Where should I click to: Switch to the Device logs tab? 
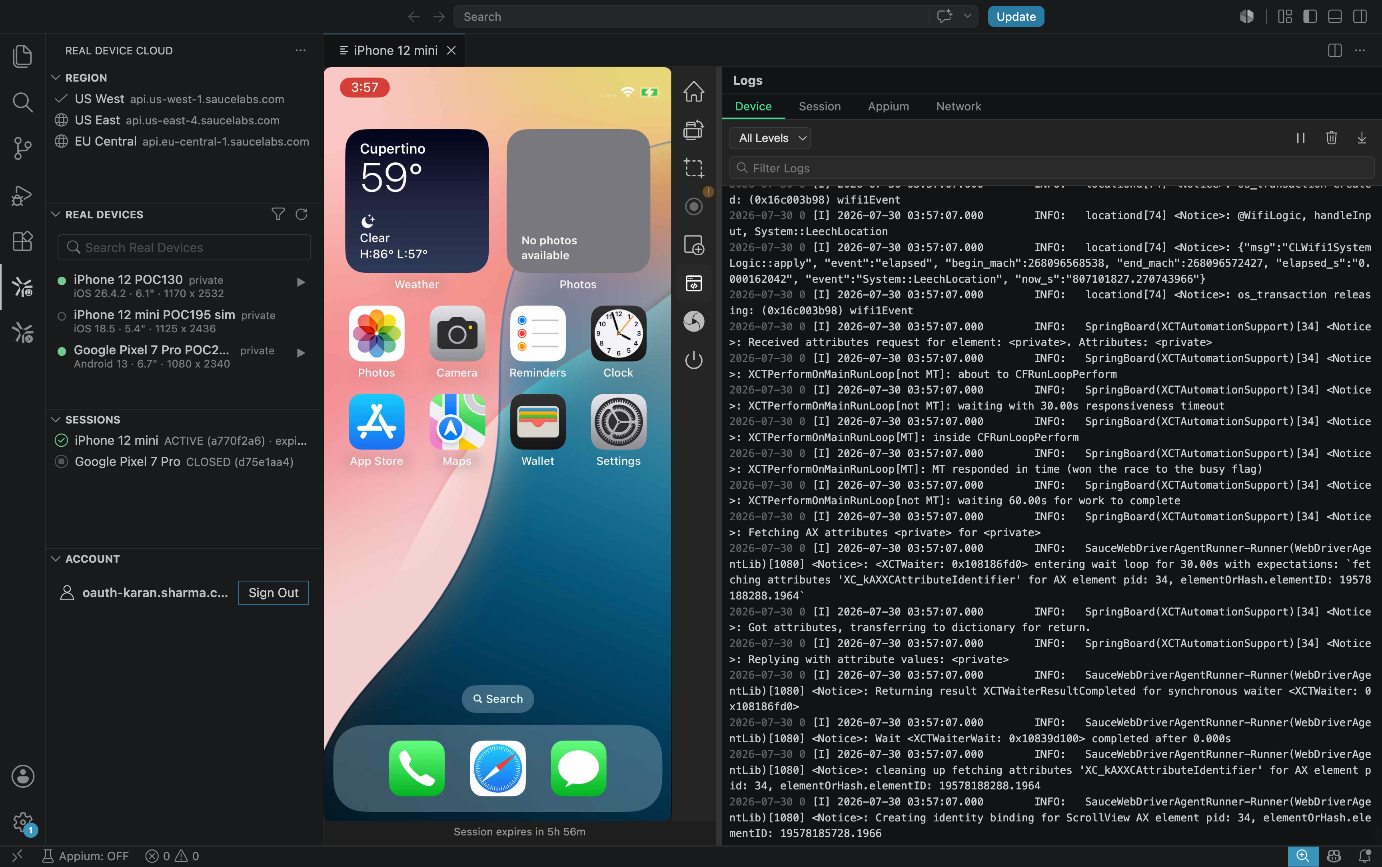[x=753, y=106]
